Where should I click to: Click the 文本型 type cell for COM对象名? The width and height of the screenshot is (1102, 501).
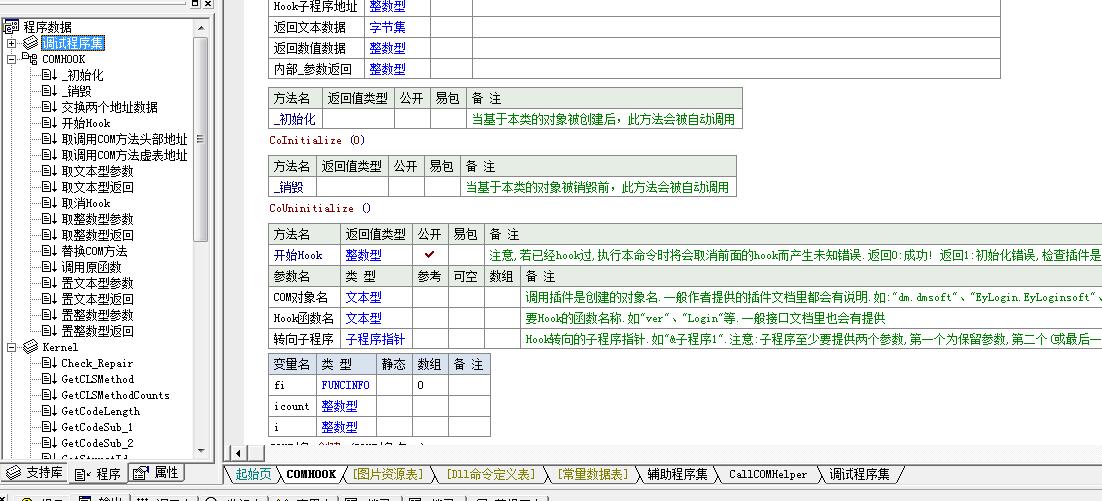coord(376,297)
